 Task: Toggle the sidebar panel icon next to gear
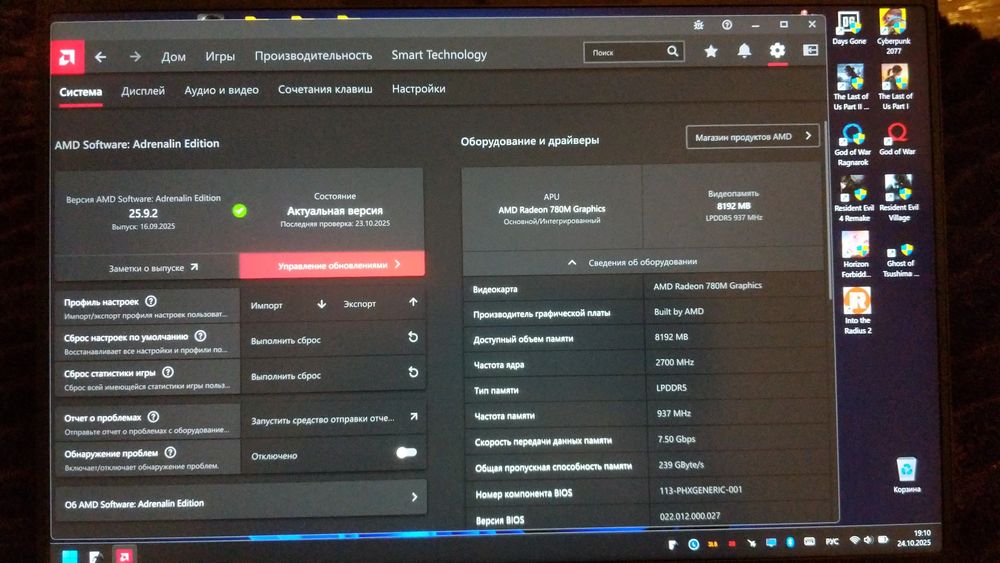coord(811,50)
